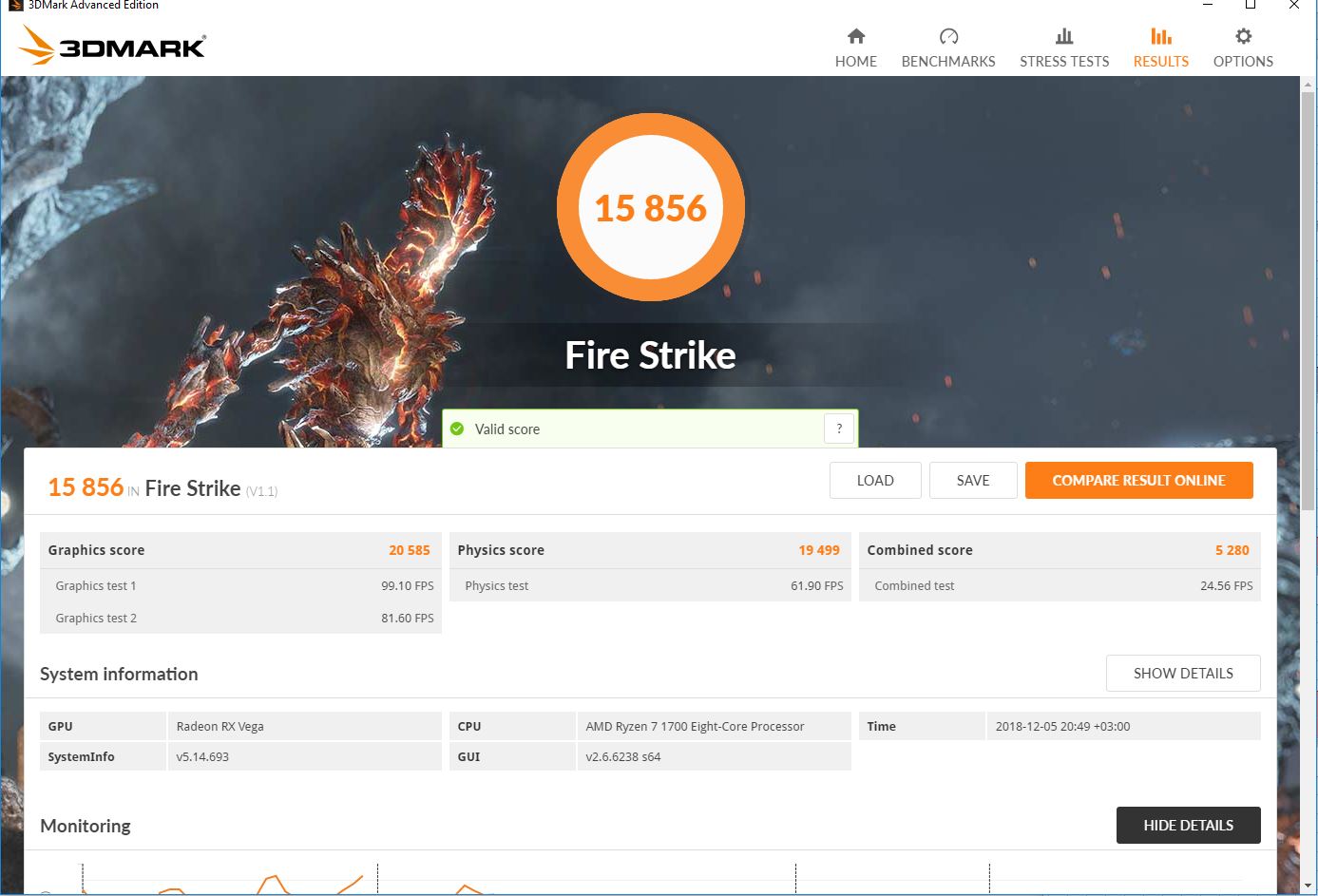Click HIDE DETAILS for monitoring

[1189, 825]
